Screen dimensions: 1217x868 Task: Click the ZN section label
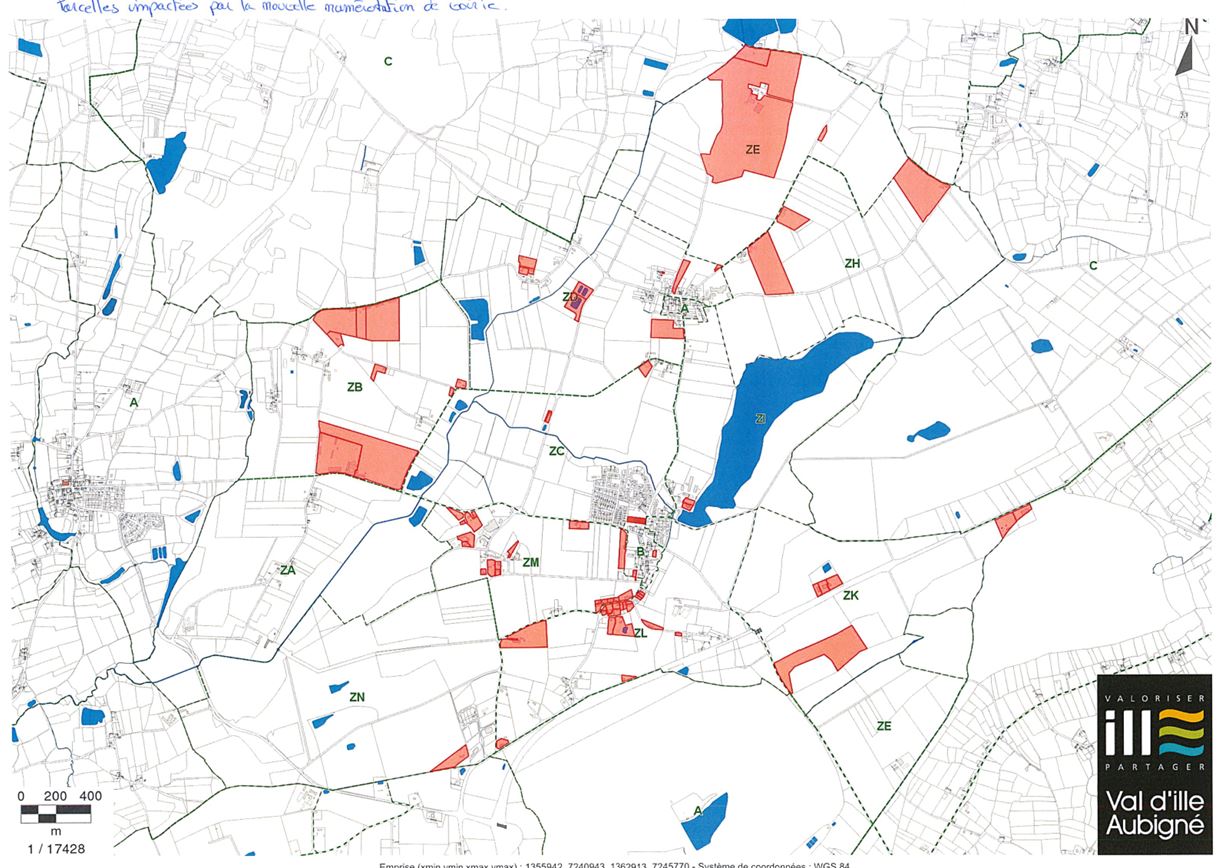point(357,696)
